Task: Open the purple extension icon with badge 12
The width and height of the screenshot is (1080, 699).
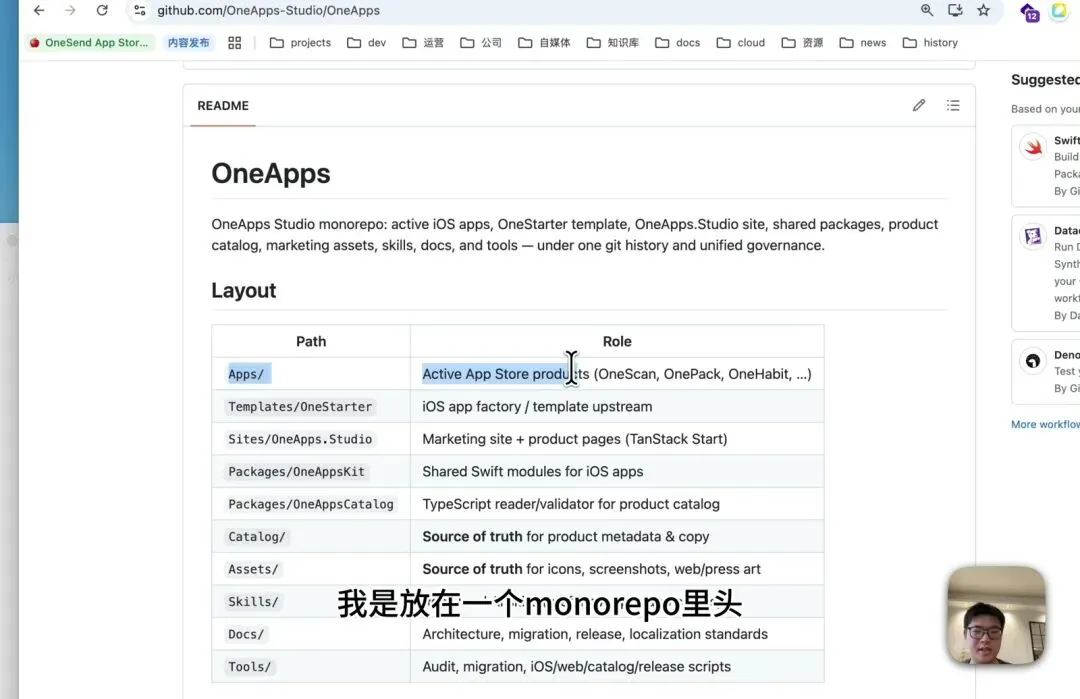Action: click(x=1030, y=12)
